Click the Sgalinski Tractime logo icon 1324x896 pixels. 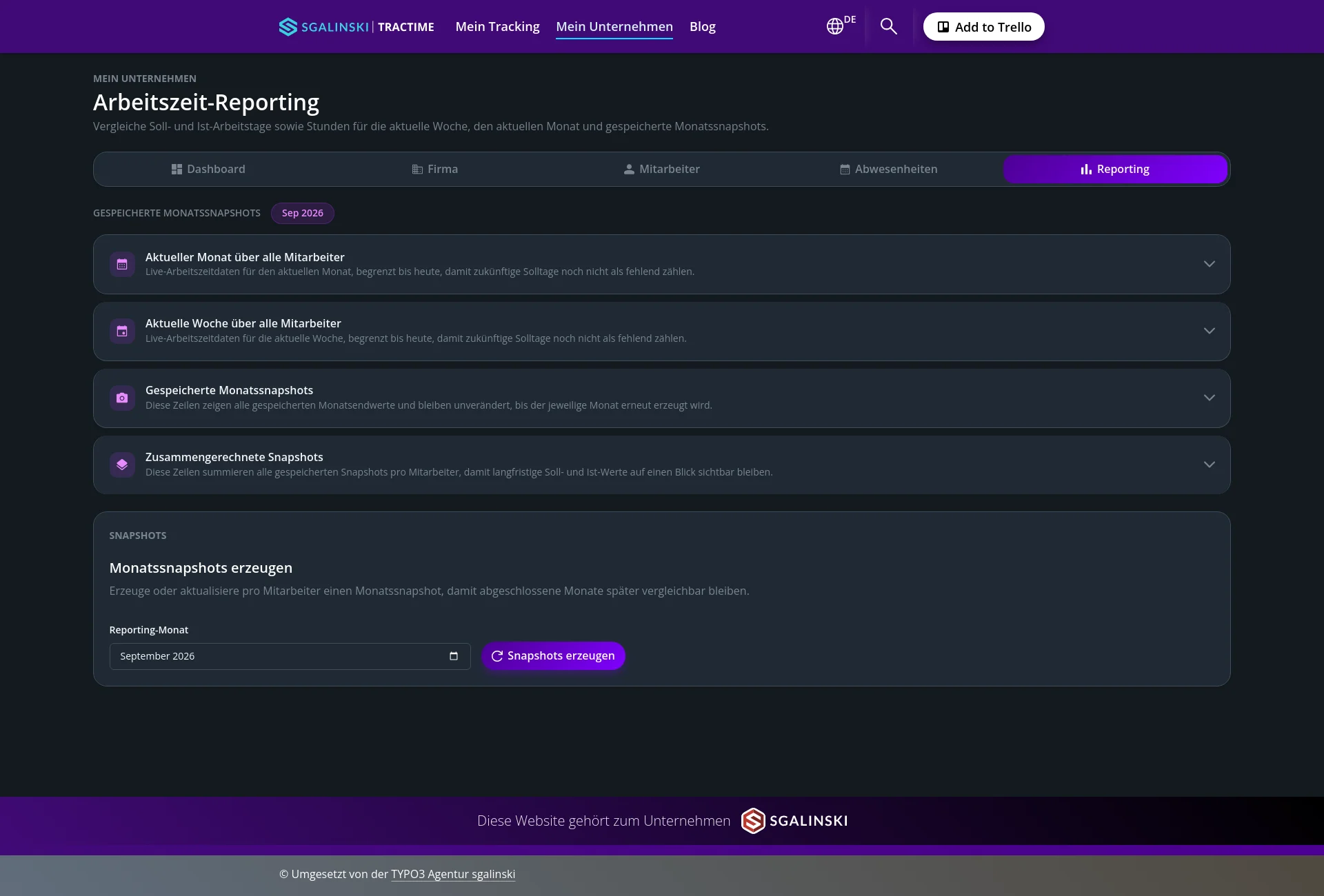point(288,27)
